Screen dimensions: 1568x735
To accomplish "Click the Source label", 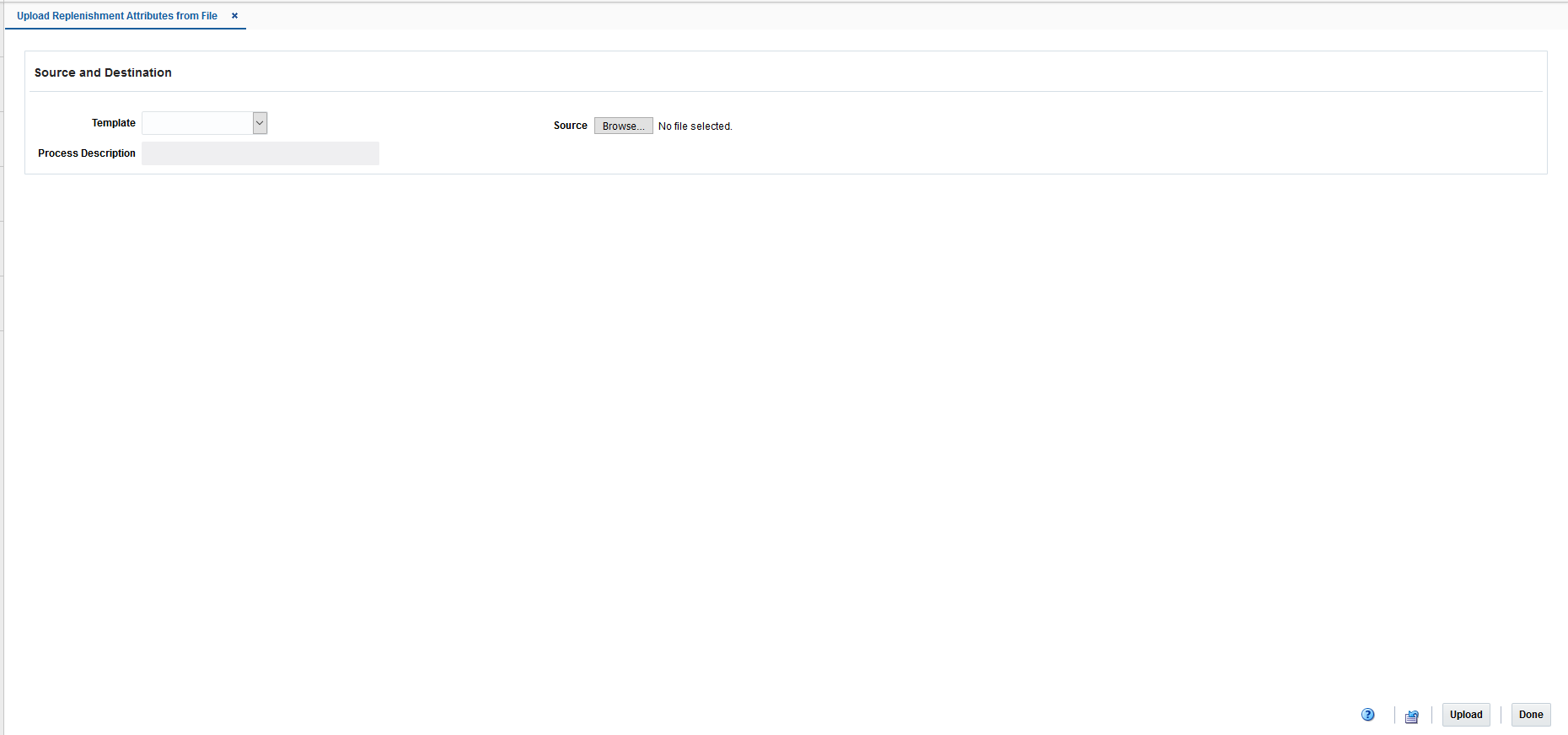I will 571,126.
